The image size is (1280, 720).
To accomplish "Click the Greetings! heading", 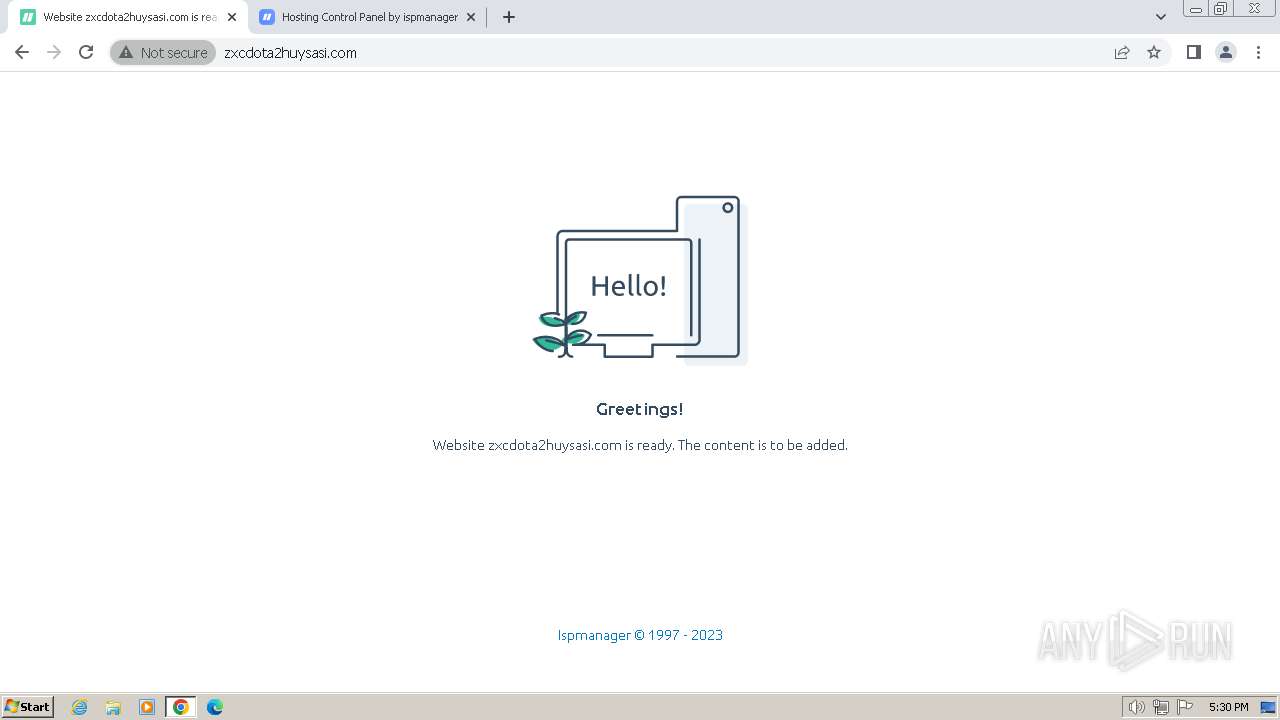I will tap(640, 409).
